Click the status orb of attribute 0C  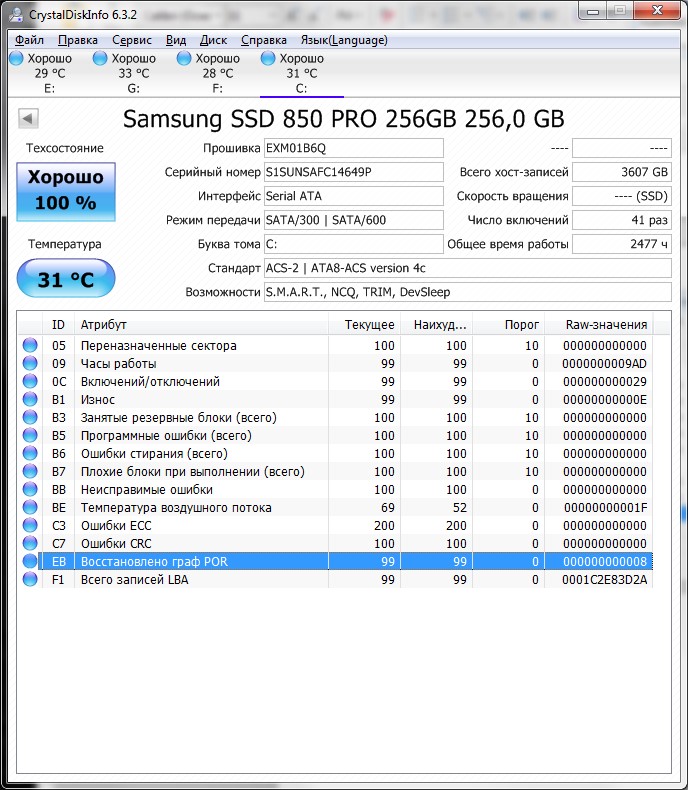30,381
